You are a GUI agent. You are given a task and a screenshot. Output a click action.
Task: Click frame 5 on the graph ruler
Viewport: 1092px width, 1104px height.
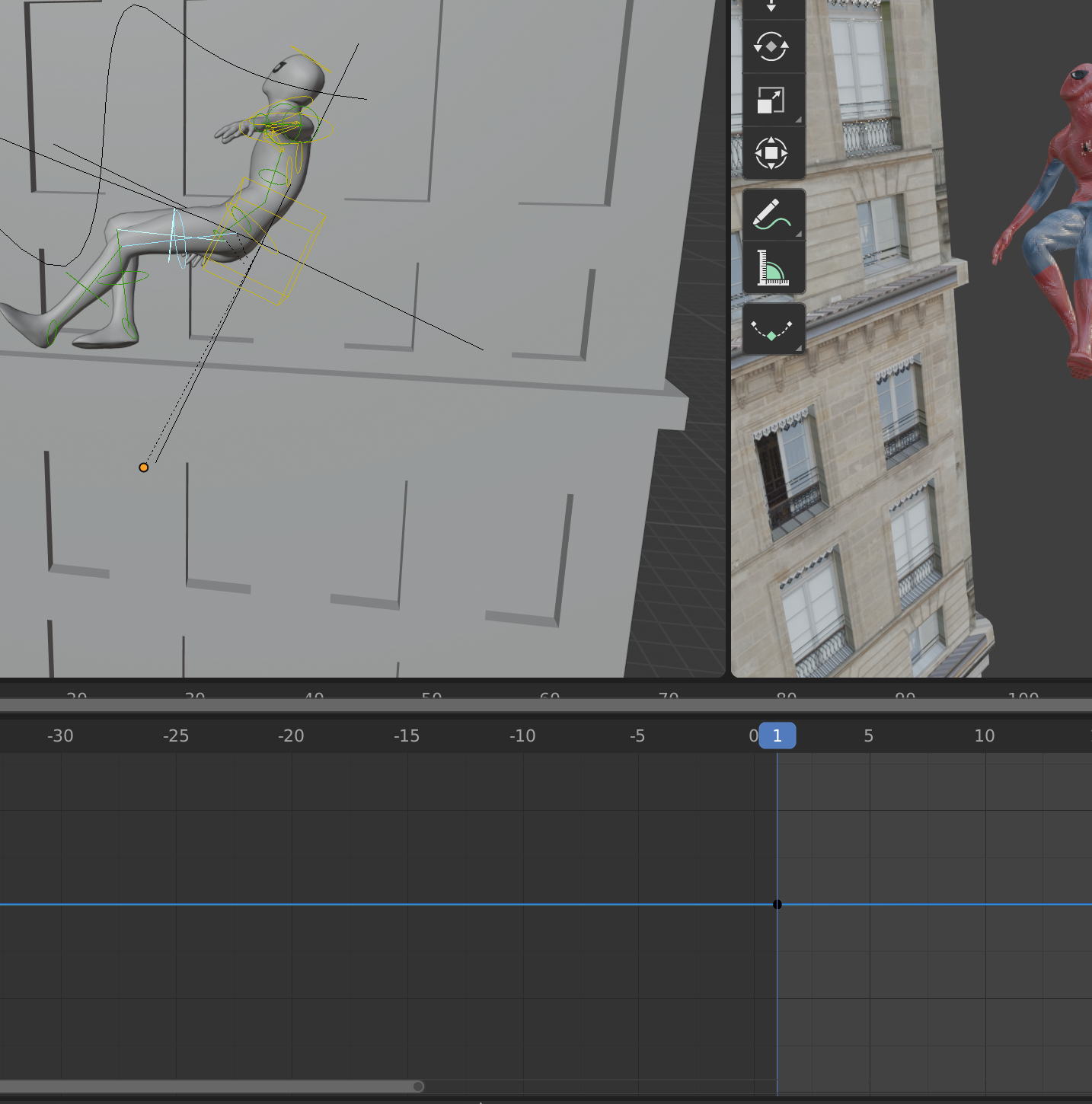[869, 735]
